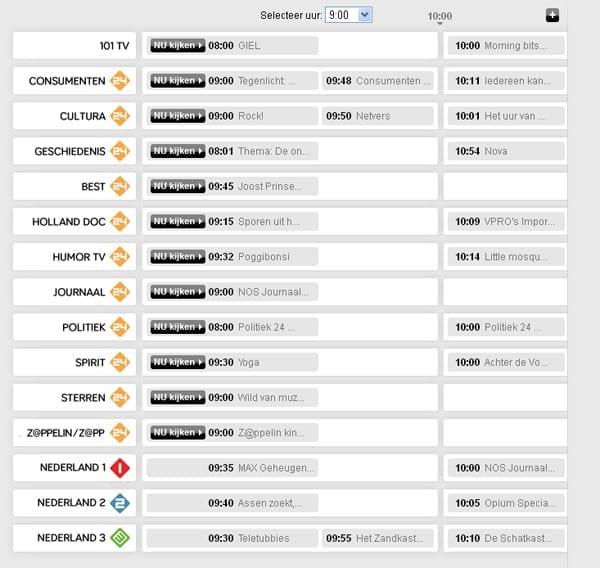600x568 pixels.
Task: Click NU kijken for Z@ppelin kin... program
Action: tap(178, 433)
